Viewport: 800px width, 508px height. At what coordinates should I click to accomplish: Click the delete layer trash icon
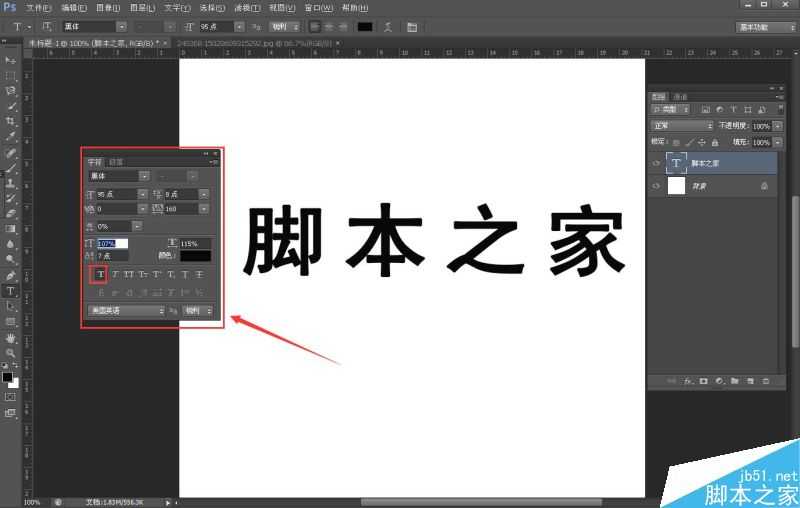(x=766, y=381)
